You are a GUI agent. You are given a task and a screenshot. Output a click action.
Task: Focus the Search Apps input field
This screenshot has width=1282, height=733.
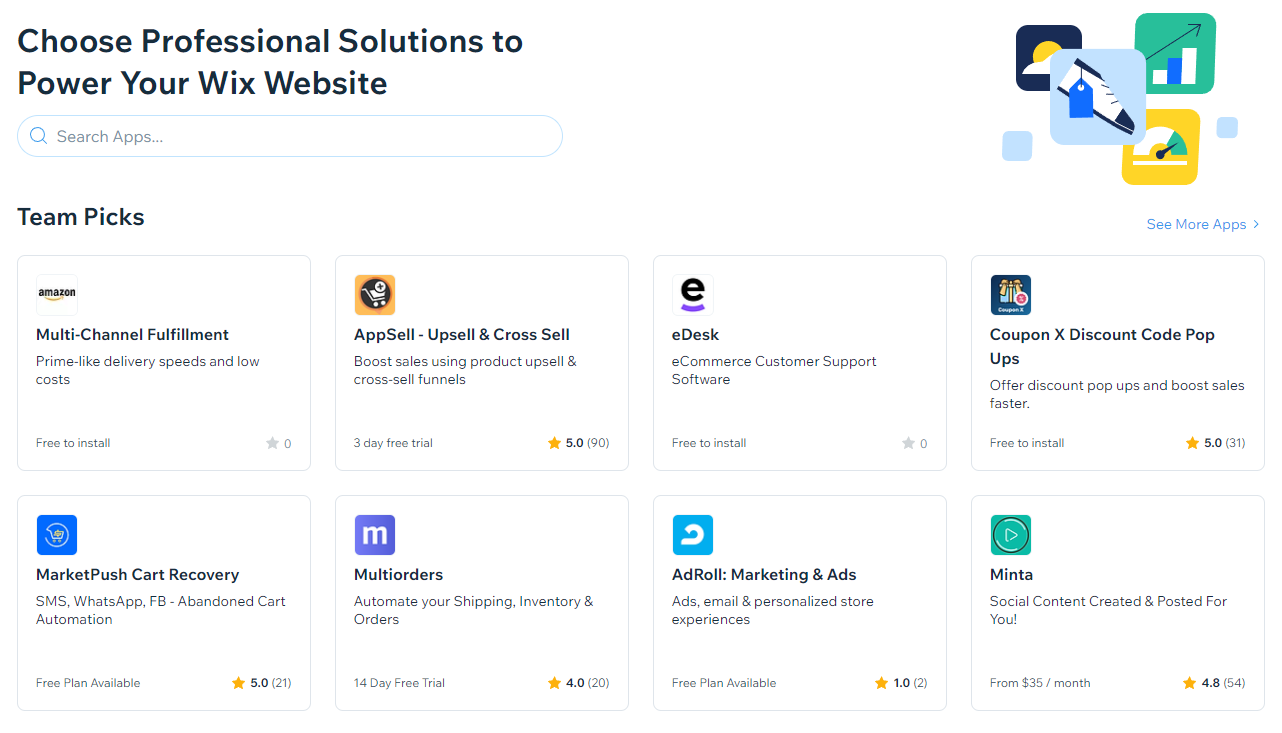pyautogui.click(x=290, y=136)
